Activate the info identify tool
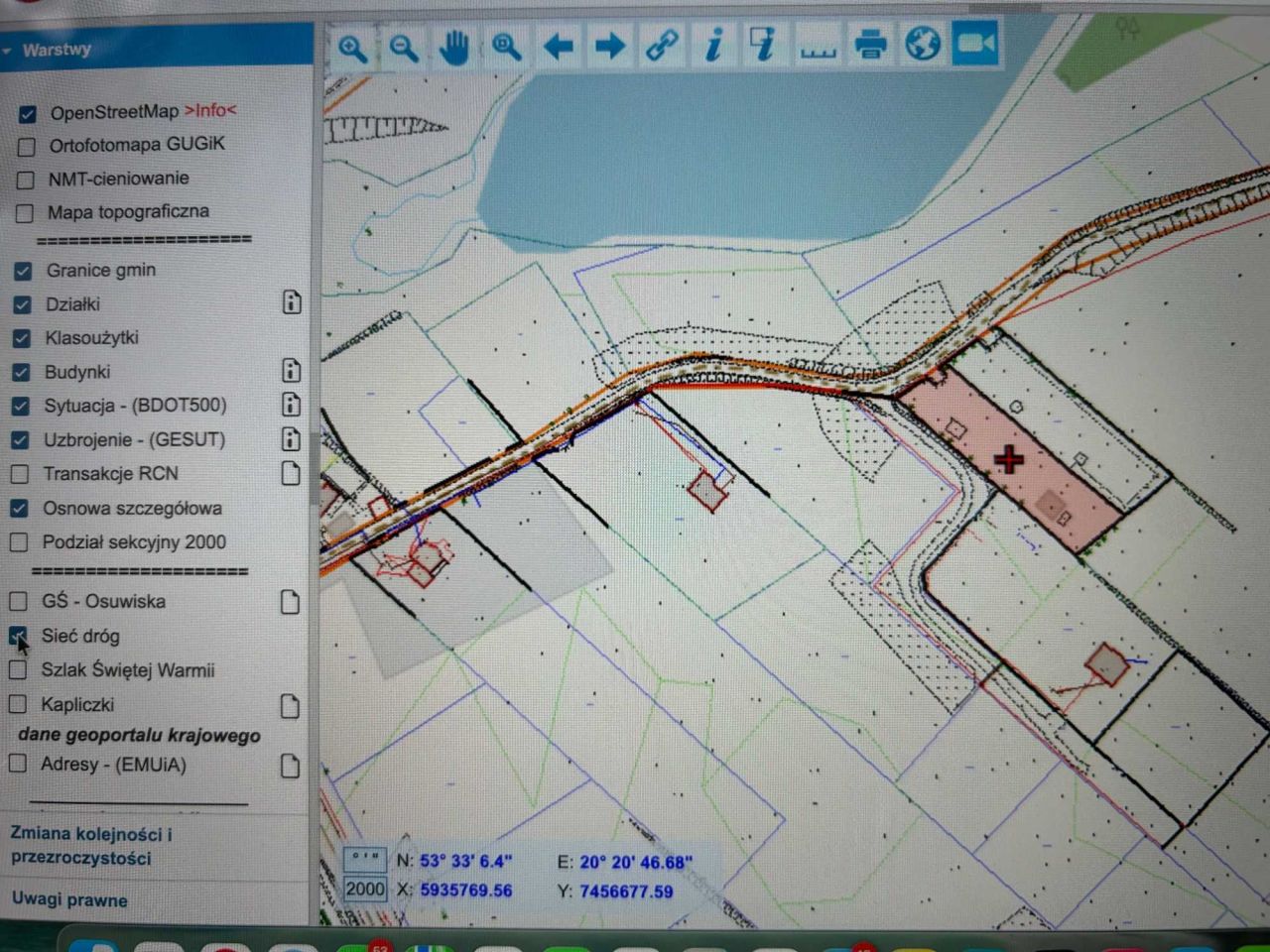Screen dimensions: 1270x952 click(713, 45)
